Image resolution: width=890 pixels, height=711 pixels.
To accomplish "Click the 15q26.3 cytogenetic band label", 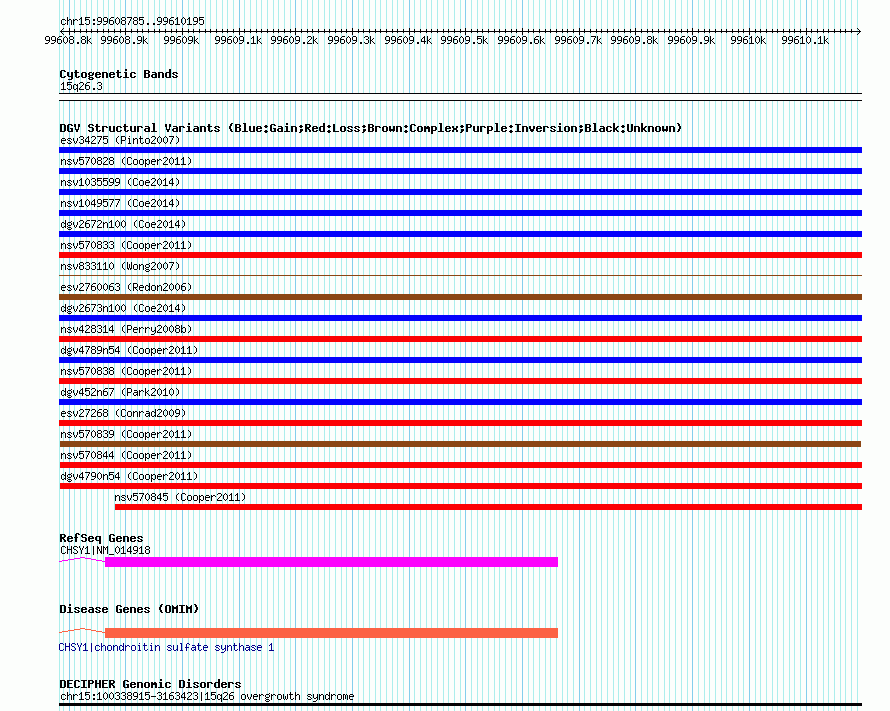I will pos(81,86).
